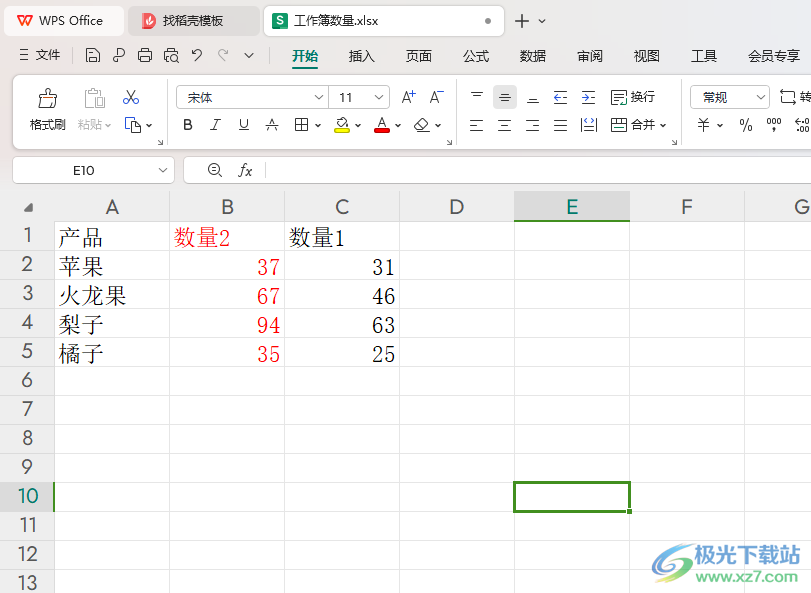
Task: Toggle Underline formatting
Action: 244,125
